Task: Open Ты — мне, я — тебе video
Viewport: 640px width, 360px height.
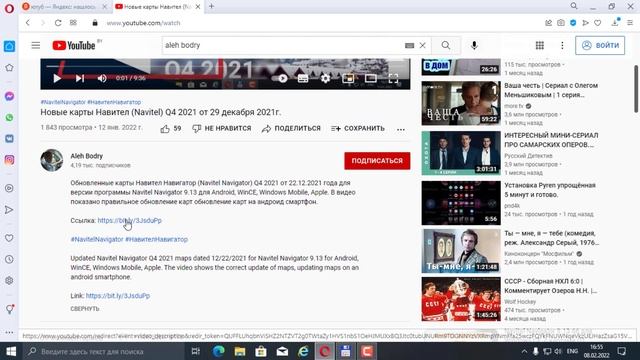Action: [461, 251]
